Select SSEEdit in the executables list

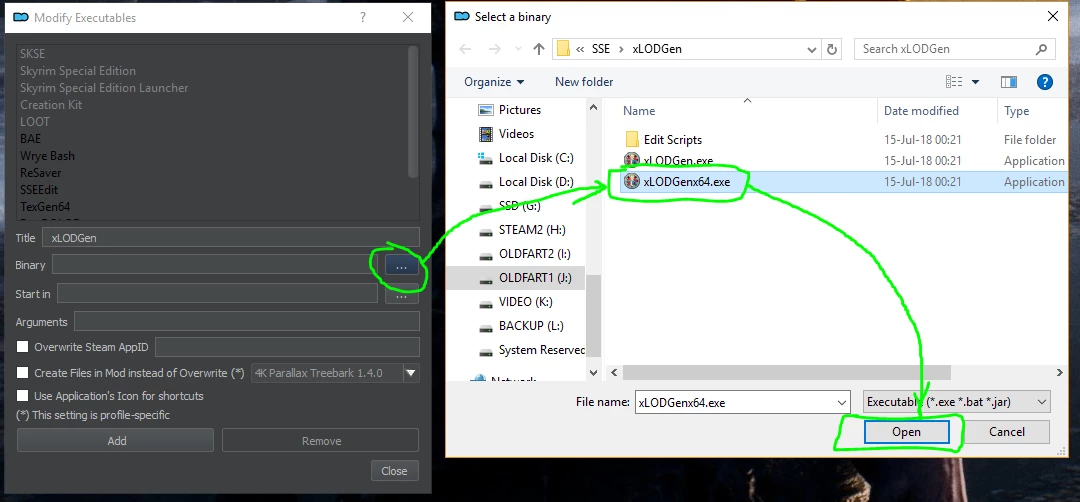click(39, 189)
